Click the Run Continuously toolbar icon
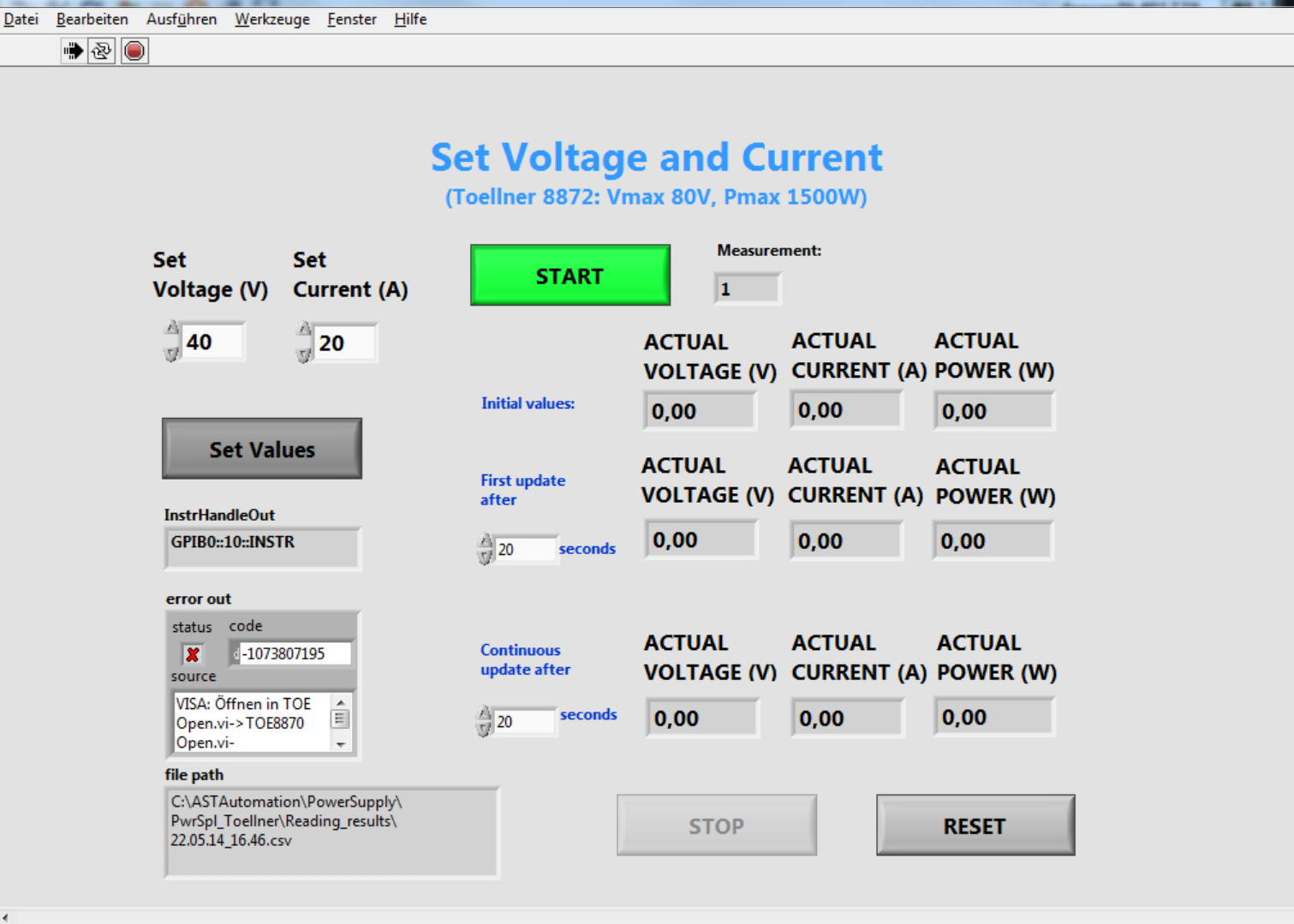 pos(101,51)
